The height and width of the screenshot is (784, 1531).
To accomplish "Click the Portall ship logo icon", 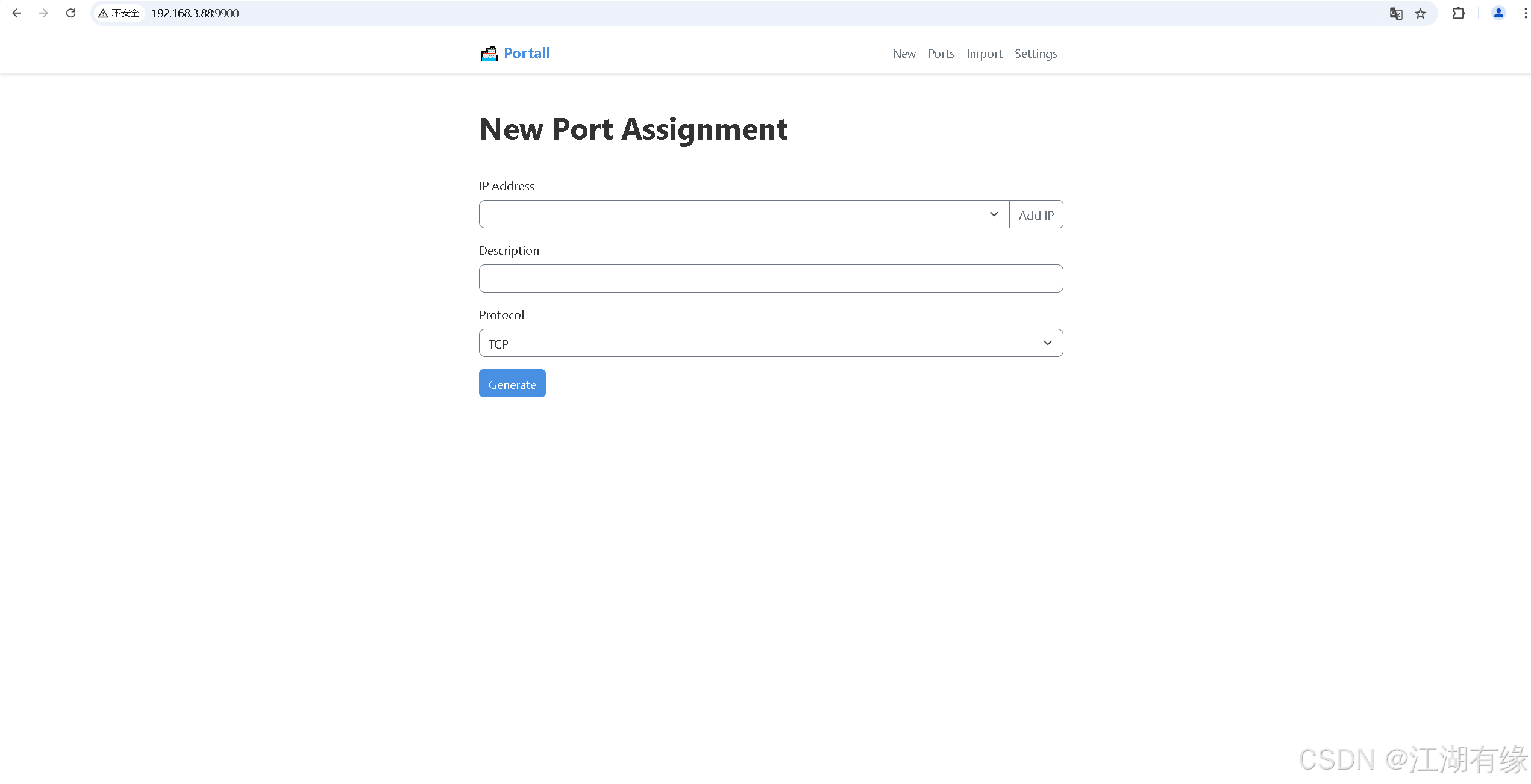I will pos(489,54).
